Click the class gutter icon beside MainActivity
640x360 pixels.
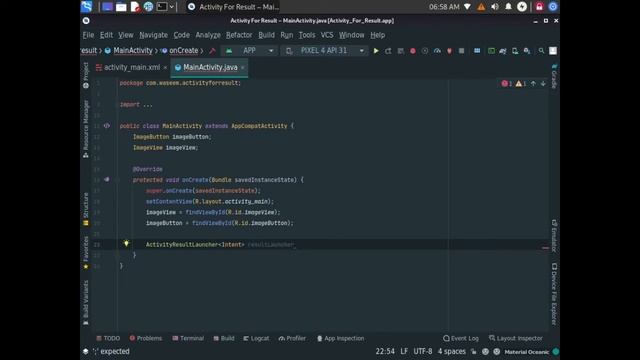[107, 126]
